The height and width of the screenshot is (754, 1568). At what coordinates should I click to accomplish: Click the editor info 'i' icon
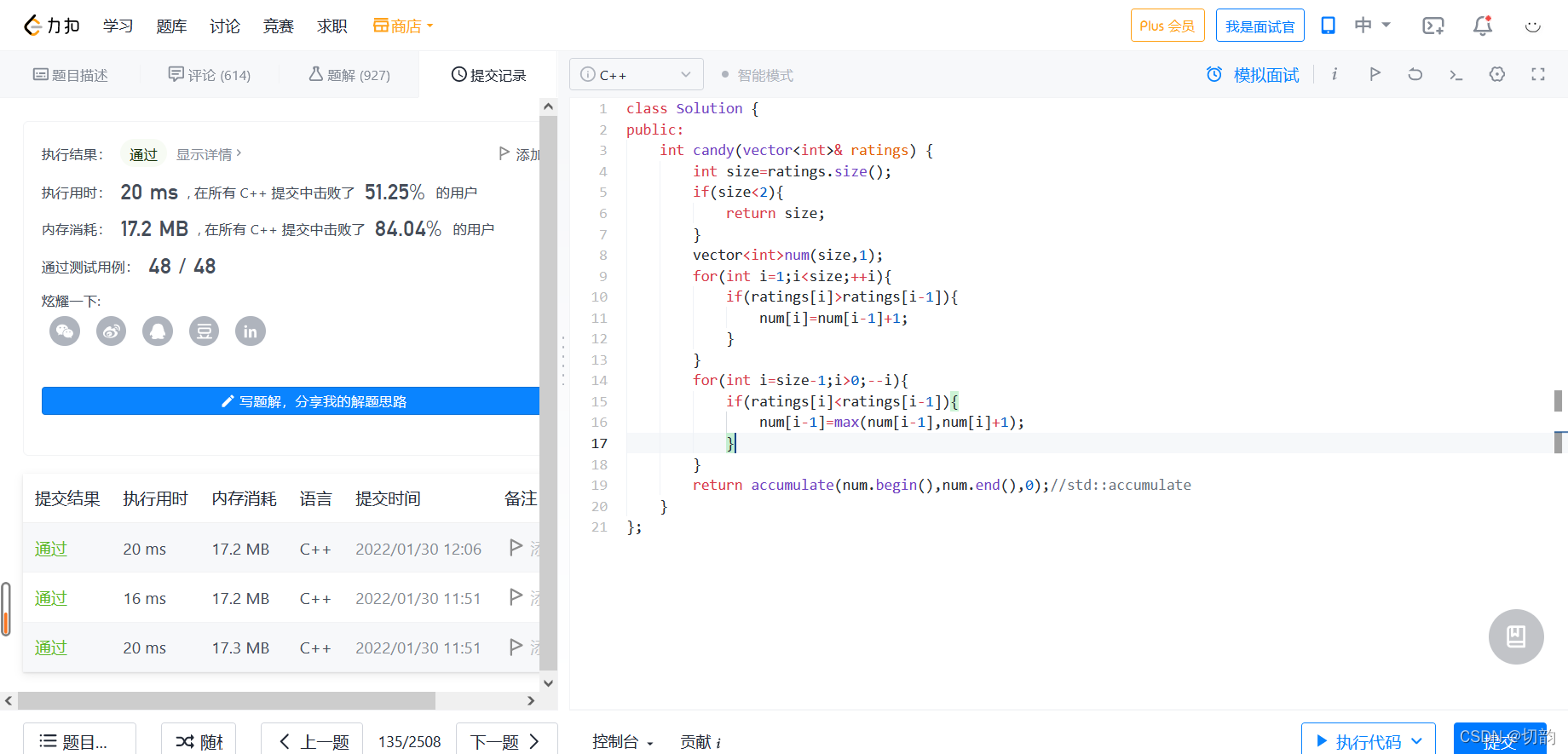pyautogui.click(x=1335, y=74)
